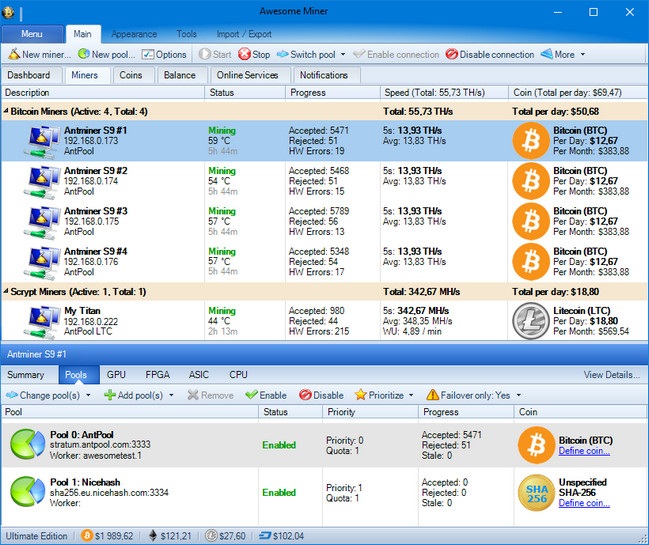Click Define coin link for Nicehash pool

[584, 503]
